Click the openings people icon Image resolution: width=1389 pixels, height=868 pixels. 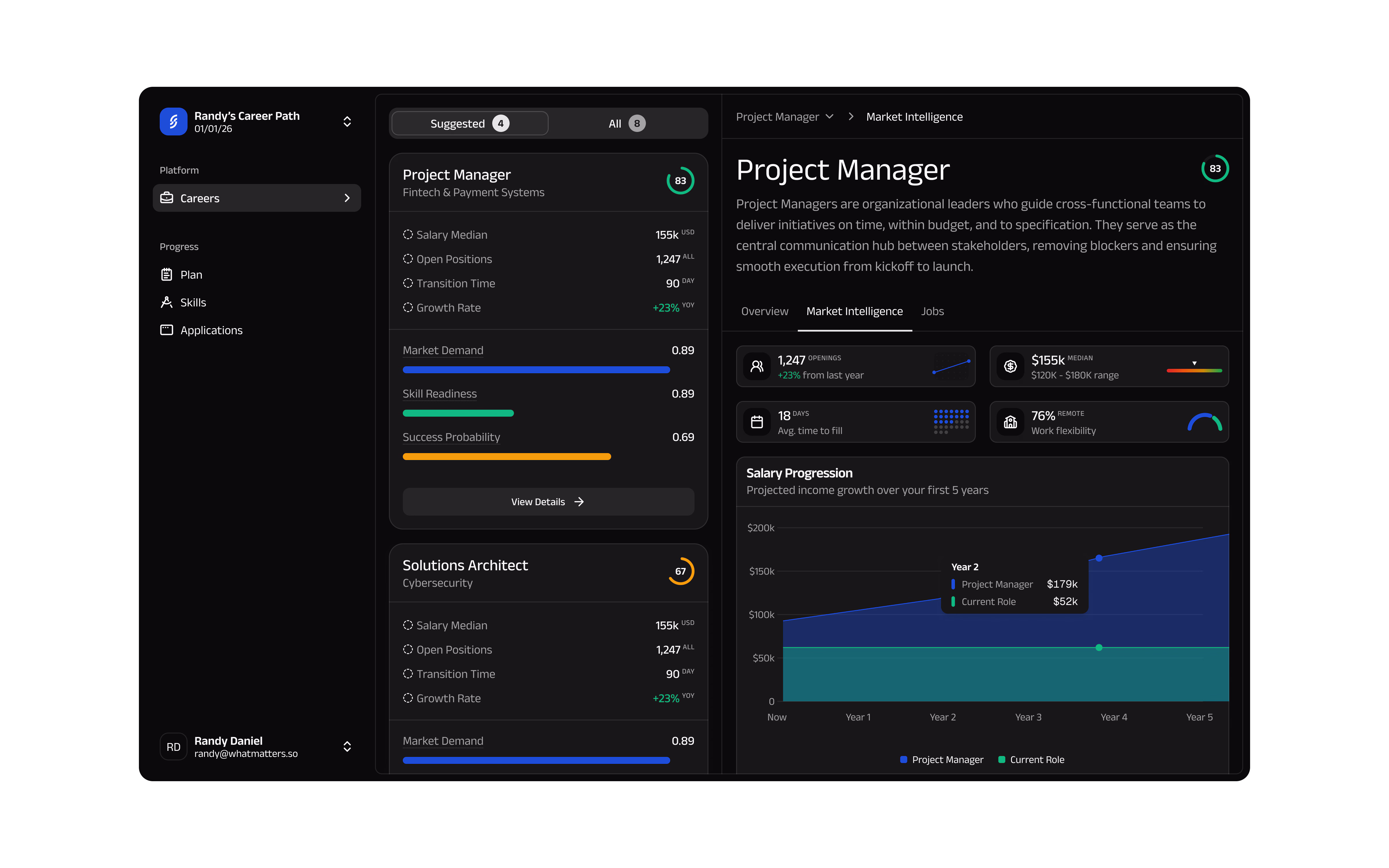pyautogui.click(x=757, y=366)
